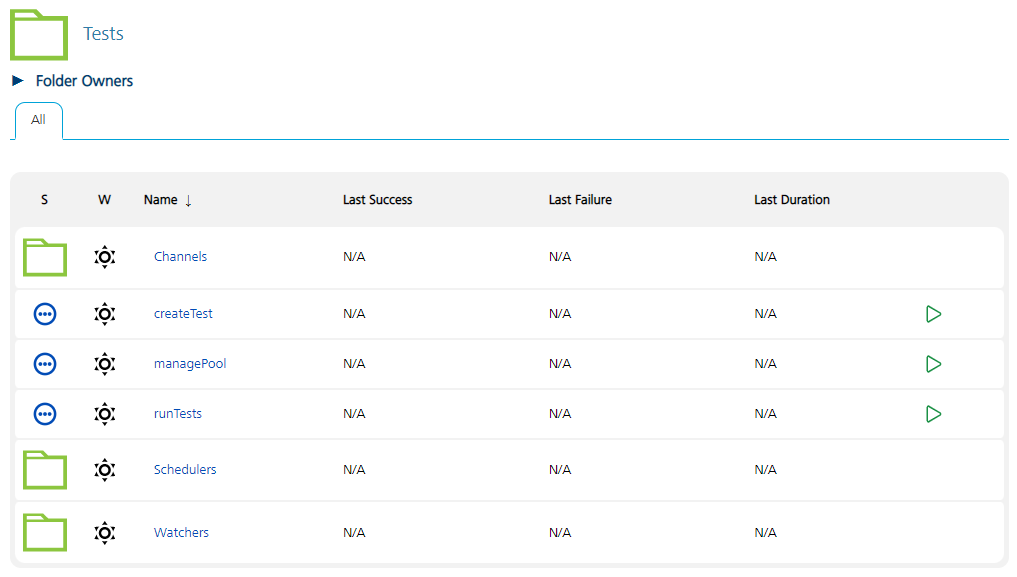This screenshot has height=577, width=1017.
Task: Click the Tests folder icon at the top
Action: [37, 33]
